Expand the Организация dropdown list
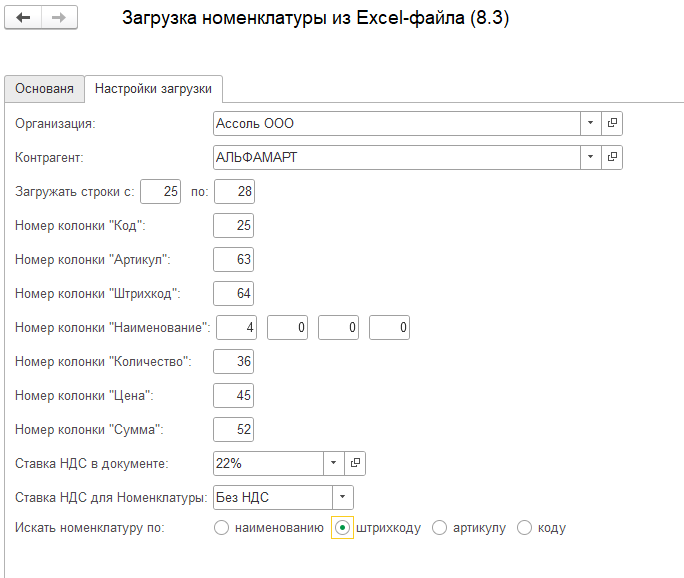The image size is (684, 578). (591, 123)
